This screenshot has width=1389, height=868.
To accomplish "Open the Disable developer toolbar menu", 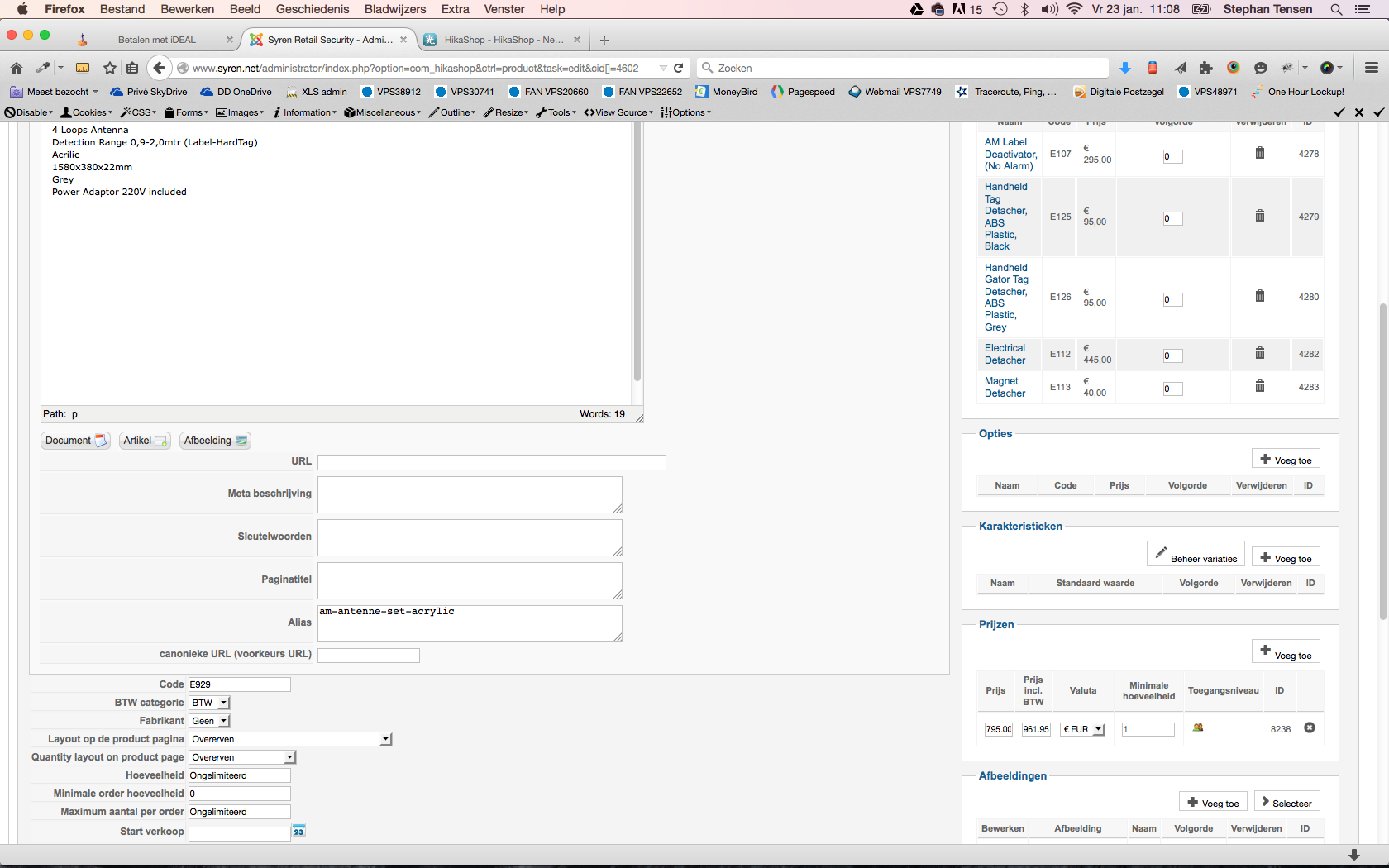I will click(29, 112).
